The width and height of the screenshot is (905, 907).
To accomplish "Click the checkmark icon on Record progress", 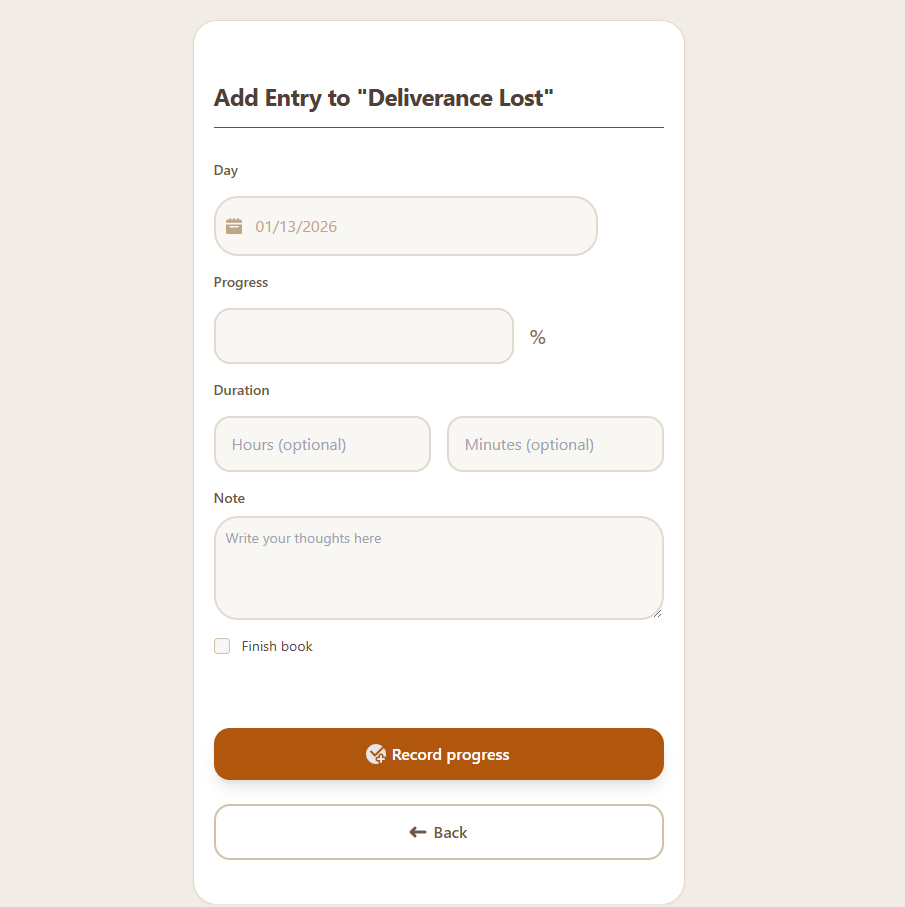I will [376, 754].
